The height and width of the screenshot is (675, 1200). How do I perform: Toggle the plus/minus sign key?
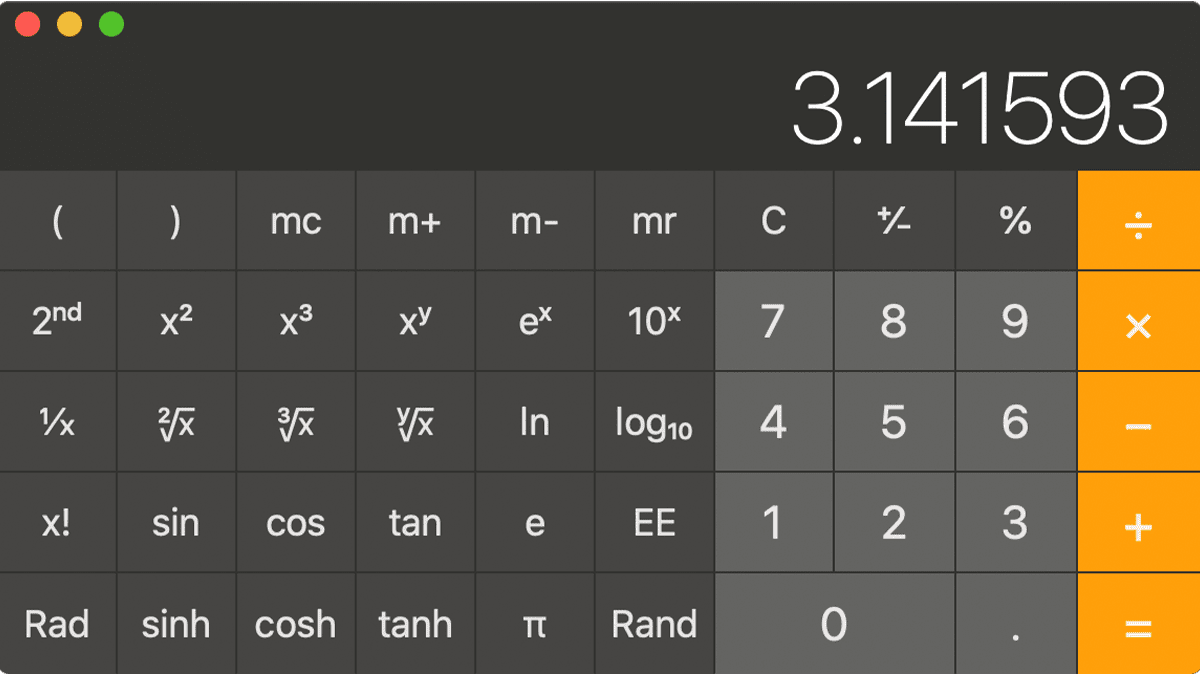point(894,221)
